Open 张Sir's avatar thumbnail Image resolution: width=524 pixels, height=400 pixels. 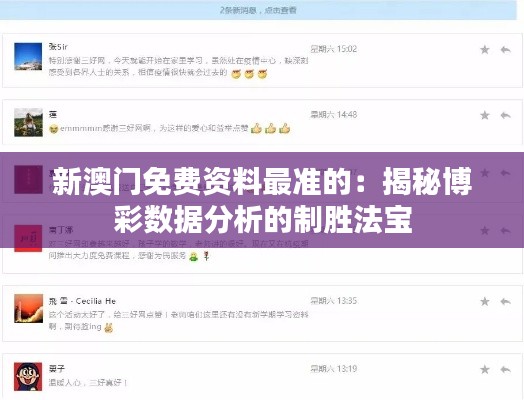[x=28, y=56]
